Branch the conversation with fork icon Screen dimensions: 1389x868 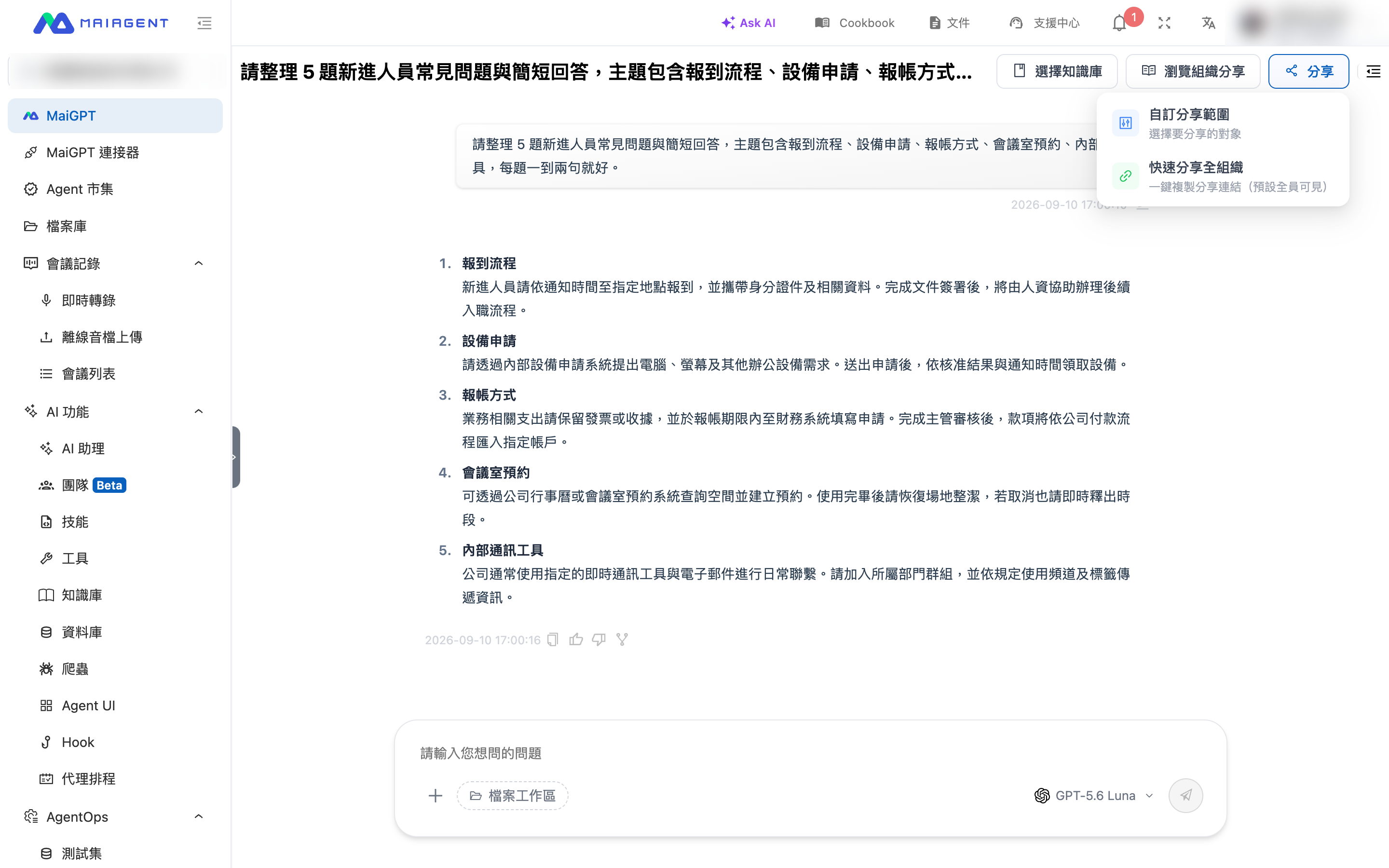[x=622, y=639]
